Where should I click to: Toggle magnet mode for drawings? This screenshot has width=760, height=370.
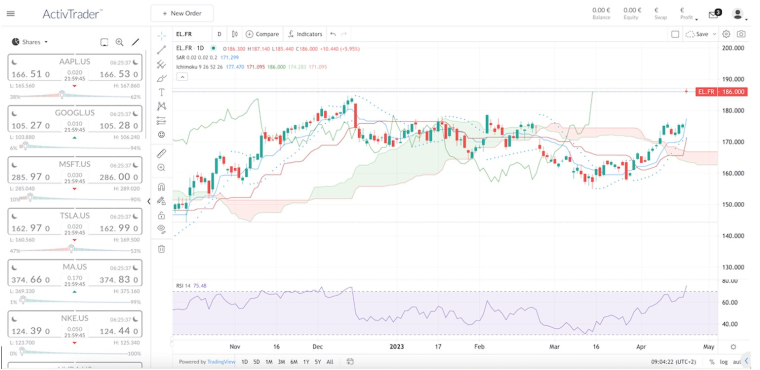[x=162, y=187]
